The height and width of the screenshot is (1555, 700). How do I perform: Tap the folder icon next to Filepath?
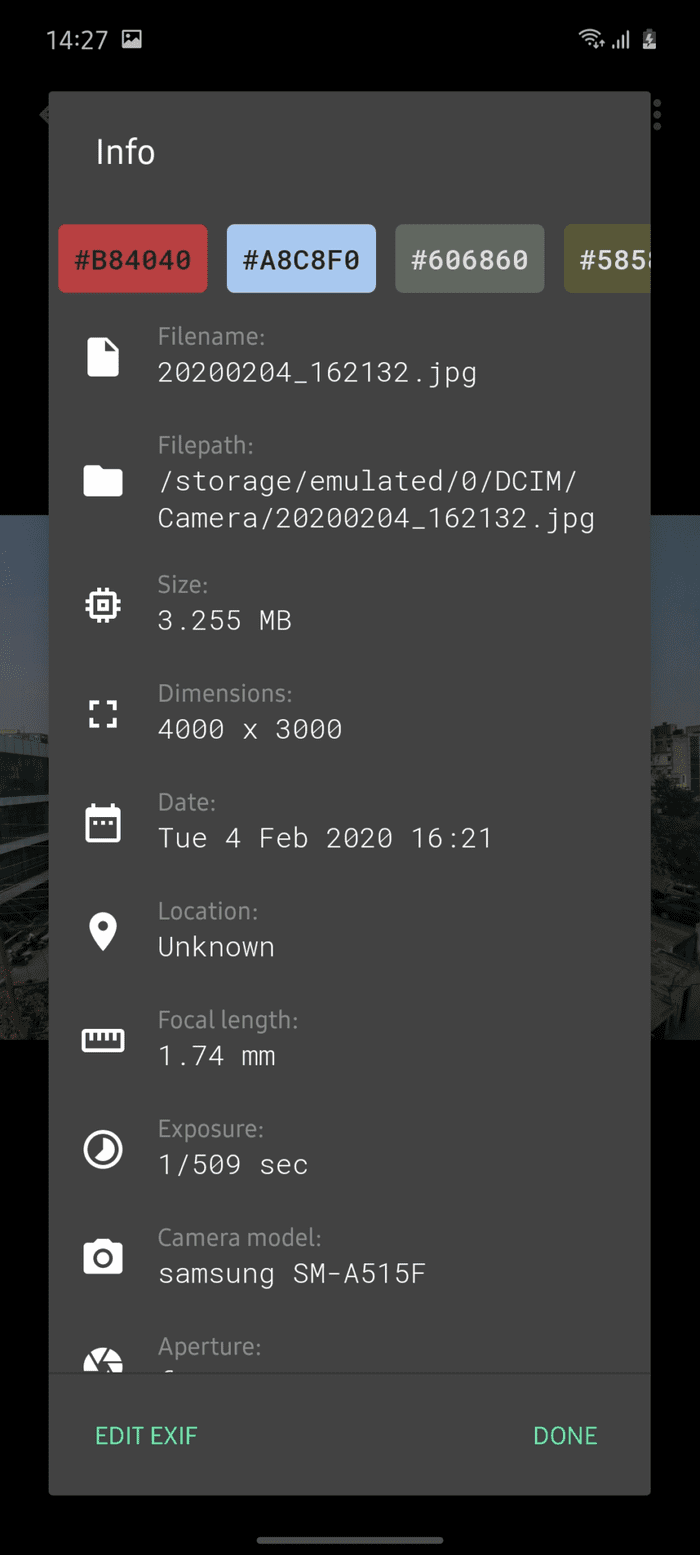coord(103,482)
